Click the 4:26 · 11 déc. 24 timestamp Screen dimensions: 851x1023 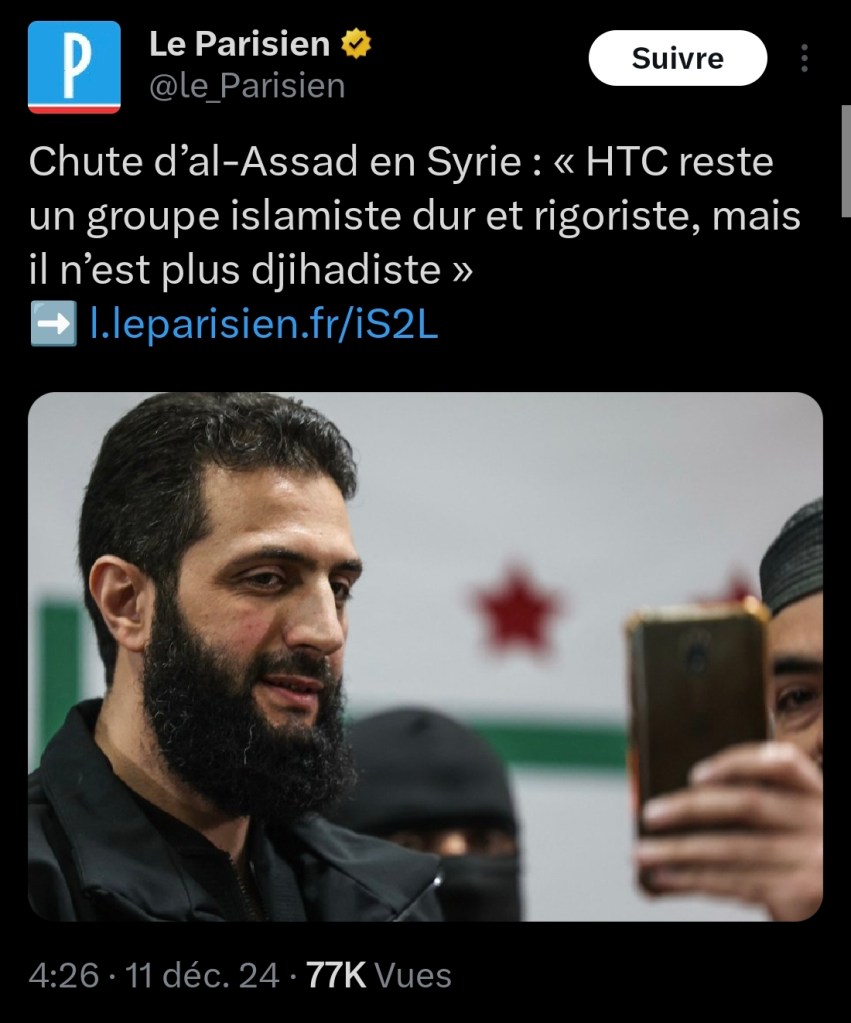(x=154, y=975)
